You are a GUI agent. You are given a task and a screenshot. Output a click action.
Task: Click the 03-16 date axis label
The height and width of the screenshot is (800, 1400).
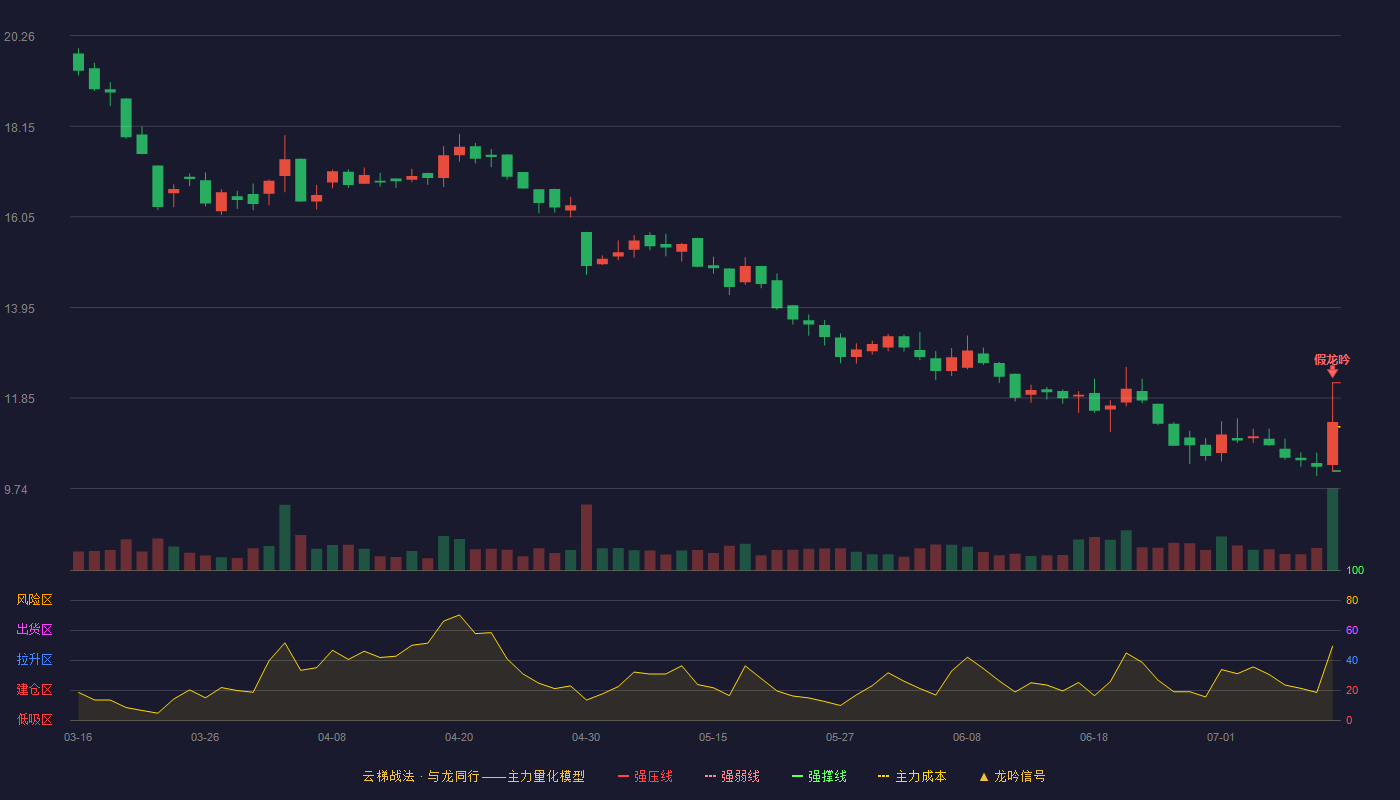(78, 737)
